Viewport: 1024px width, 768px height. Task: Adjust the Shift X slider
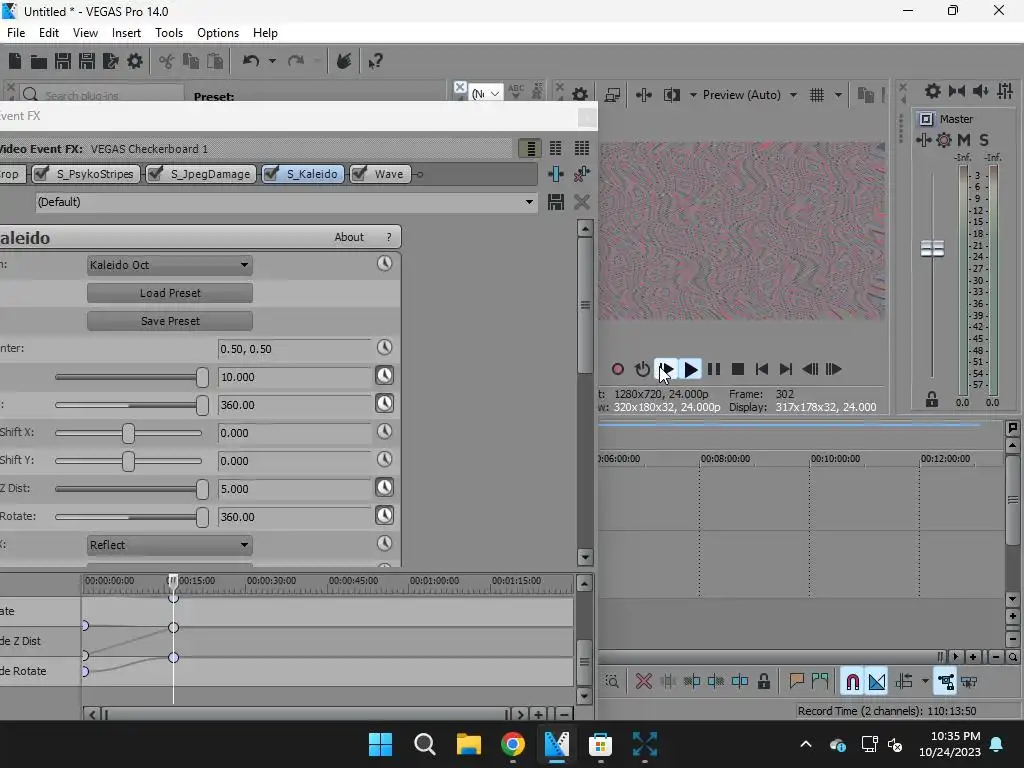pyautogui.click(x=128, y=433)
